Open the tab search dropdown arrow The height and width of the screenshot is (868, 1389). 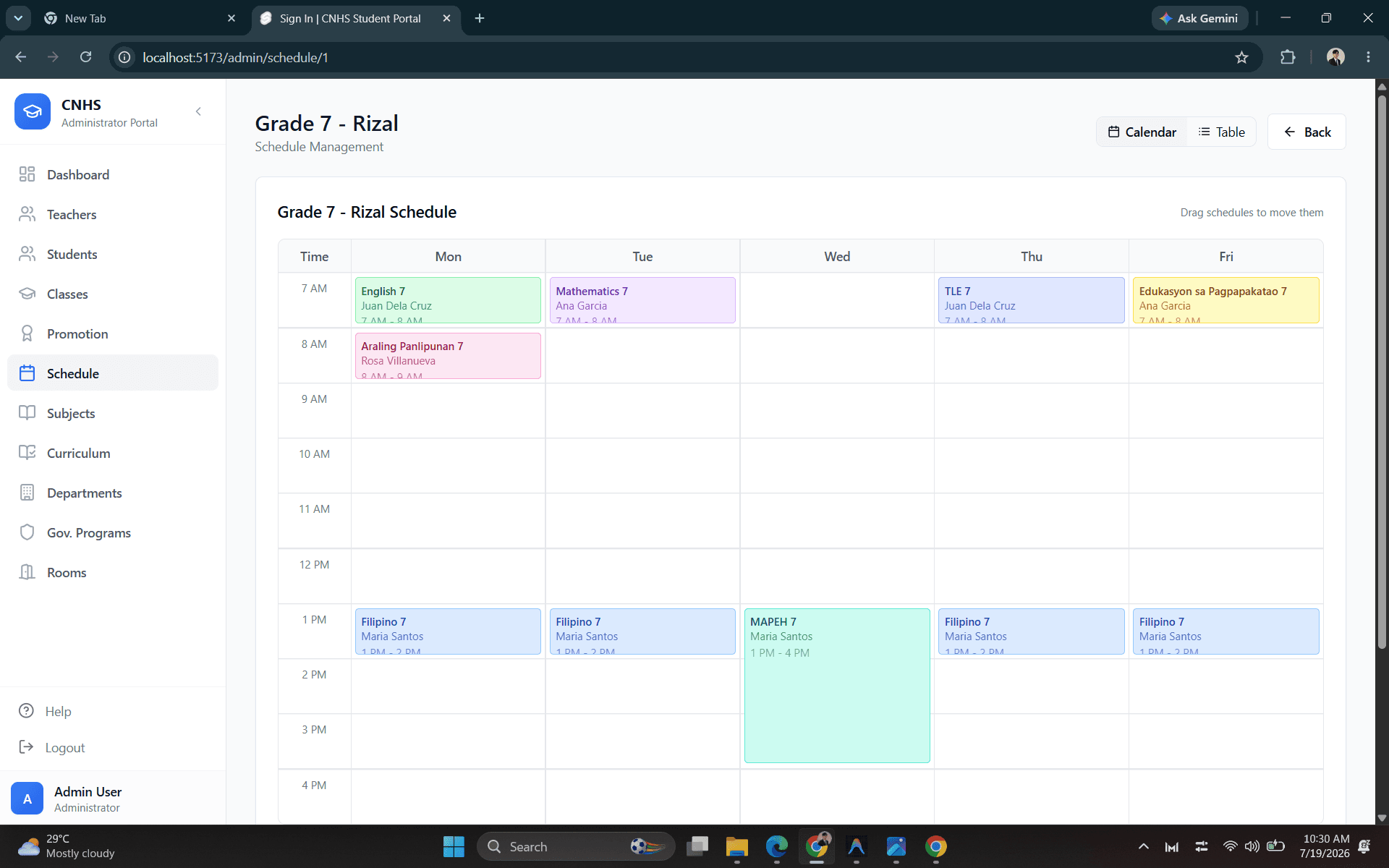(x=18, y=18)
